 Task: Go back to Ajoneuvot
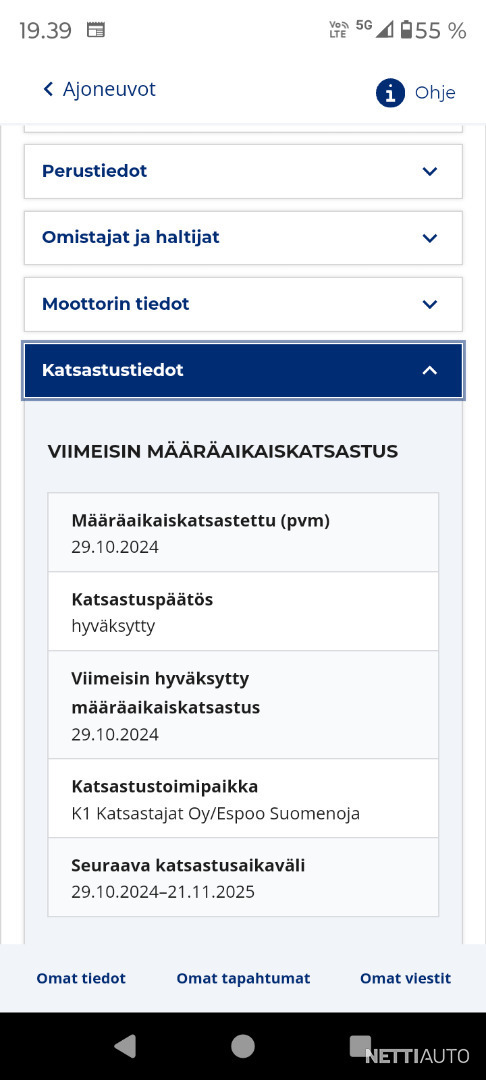click(x=100, y=89)
